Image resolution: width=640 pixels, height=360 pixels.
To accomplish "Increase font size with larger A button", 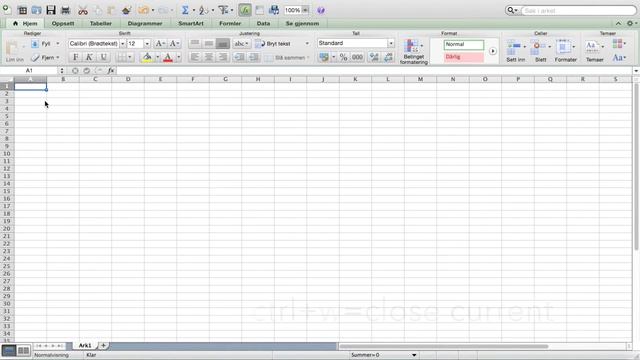I will [x=160, y=44].
